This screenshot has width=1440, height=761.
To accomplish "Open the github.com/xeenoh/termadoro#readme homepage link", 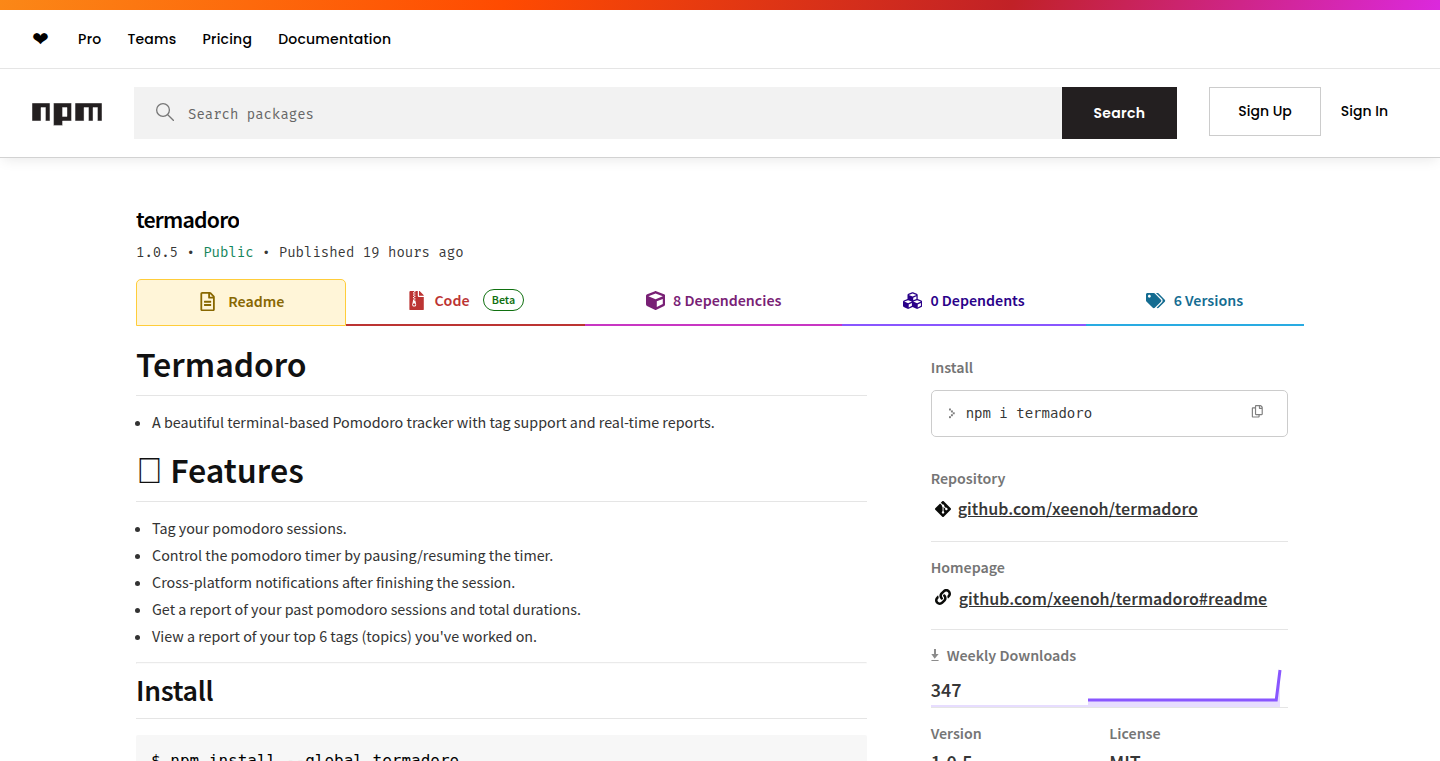I will coord(1113,599).
